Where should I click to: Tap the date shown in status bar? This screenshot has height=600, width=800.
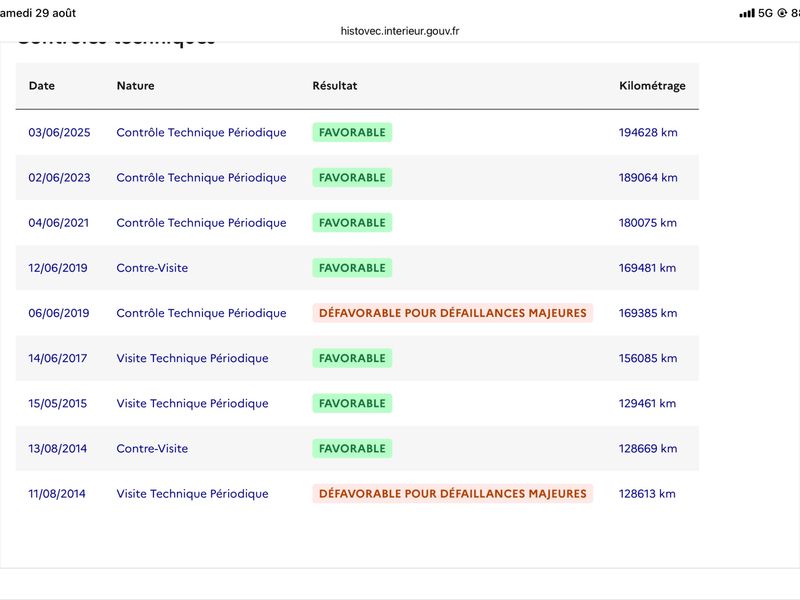(38, 13)
